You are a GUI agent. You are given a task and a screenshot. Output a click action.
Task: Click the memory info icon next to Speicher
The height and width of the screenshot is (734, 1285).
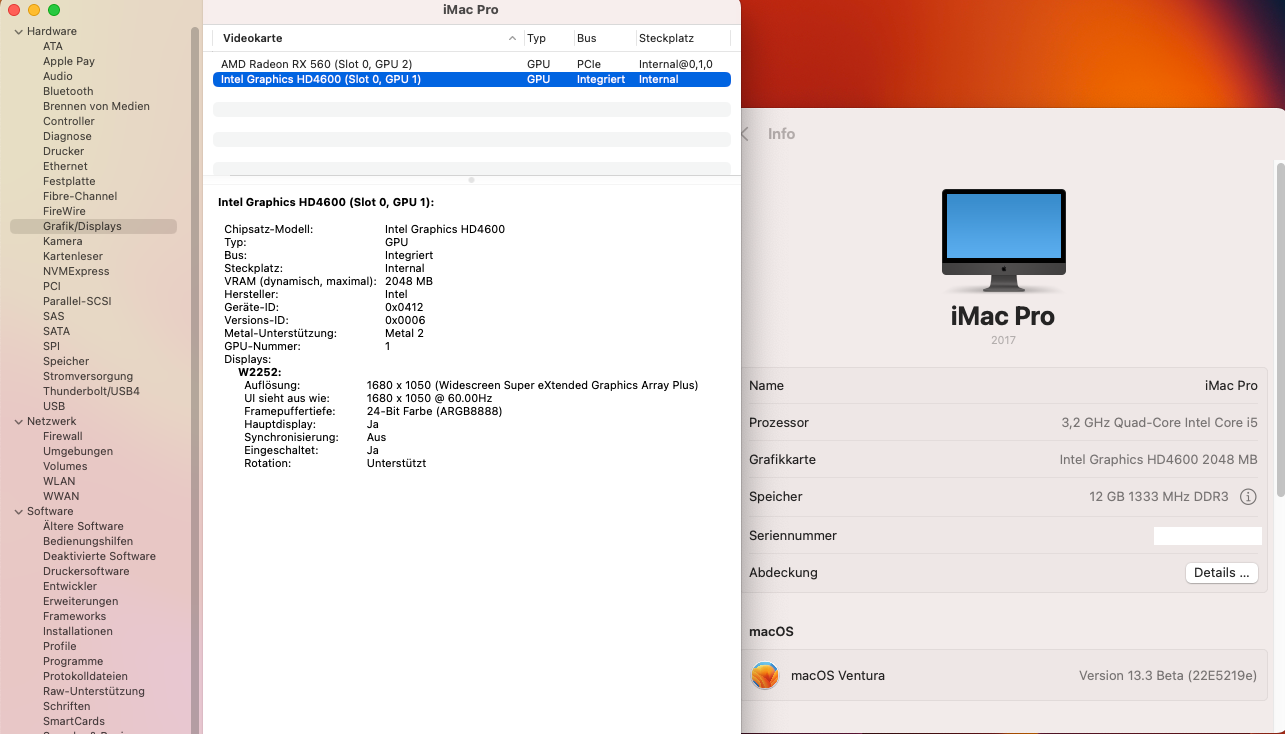tap(1247, 497)
